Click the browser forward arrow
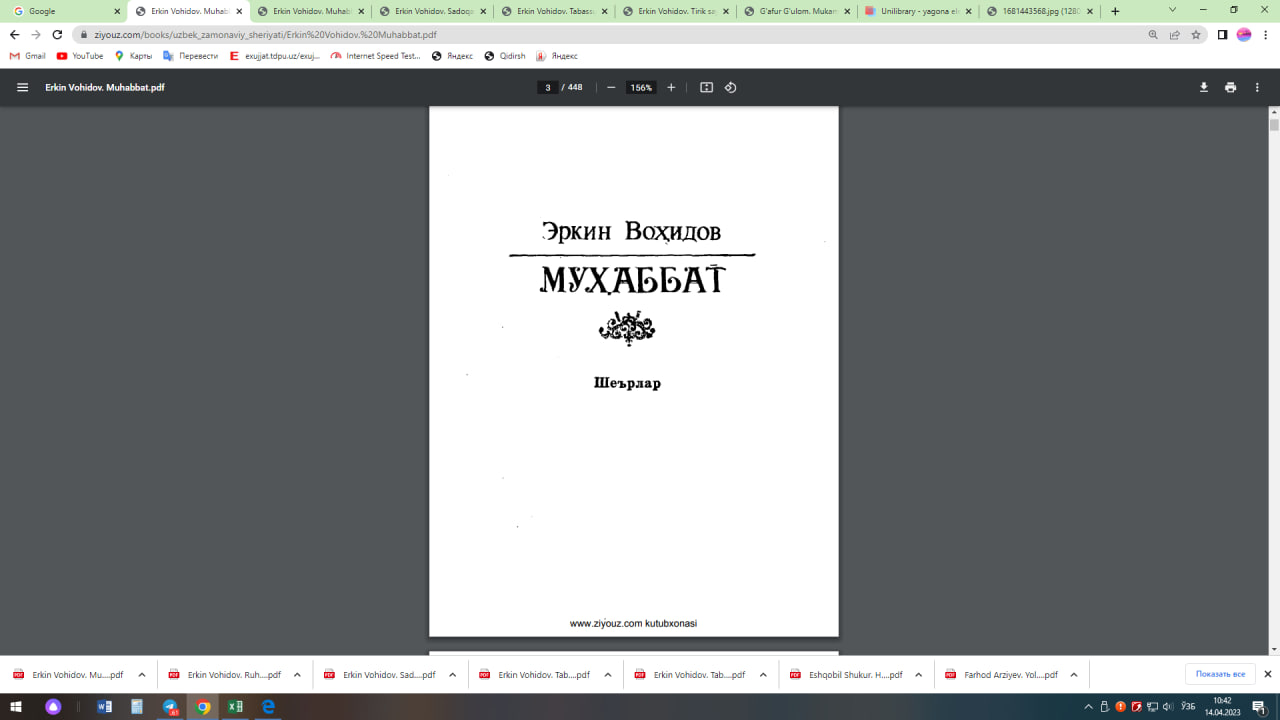 36,34
